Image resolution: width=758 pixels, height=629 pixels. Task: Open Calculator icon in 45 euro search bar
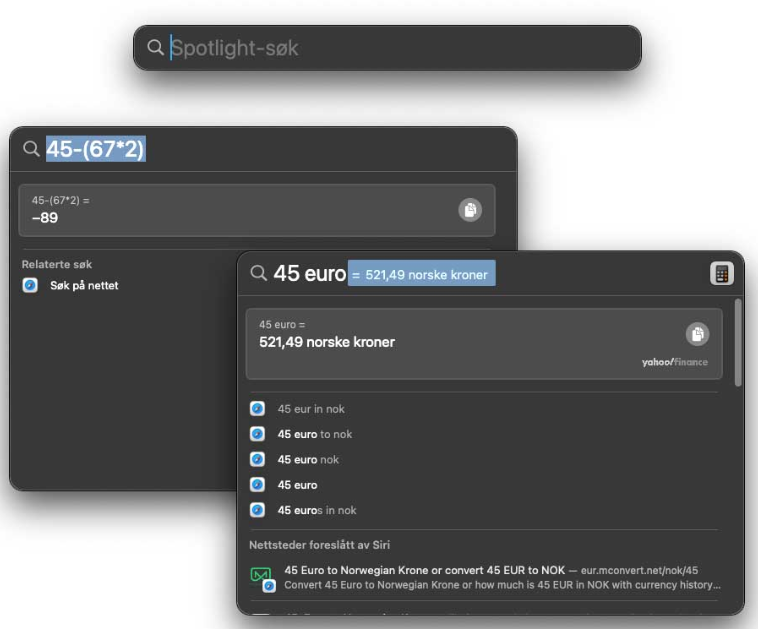721,274
